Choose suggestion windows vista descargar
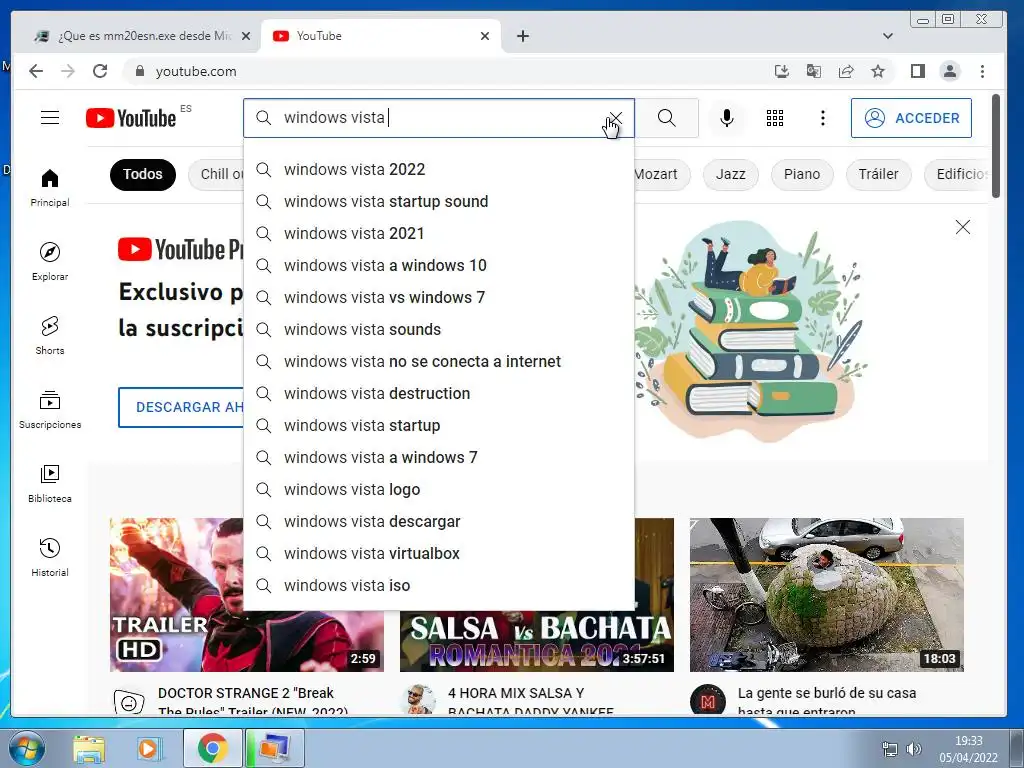 439,522
